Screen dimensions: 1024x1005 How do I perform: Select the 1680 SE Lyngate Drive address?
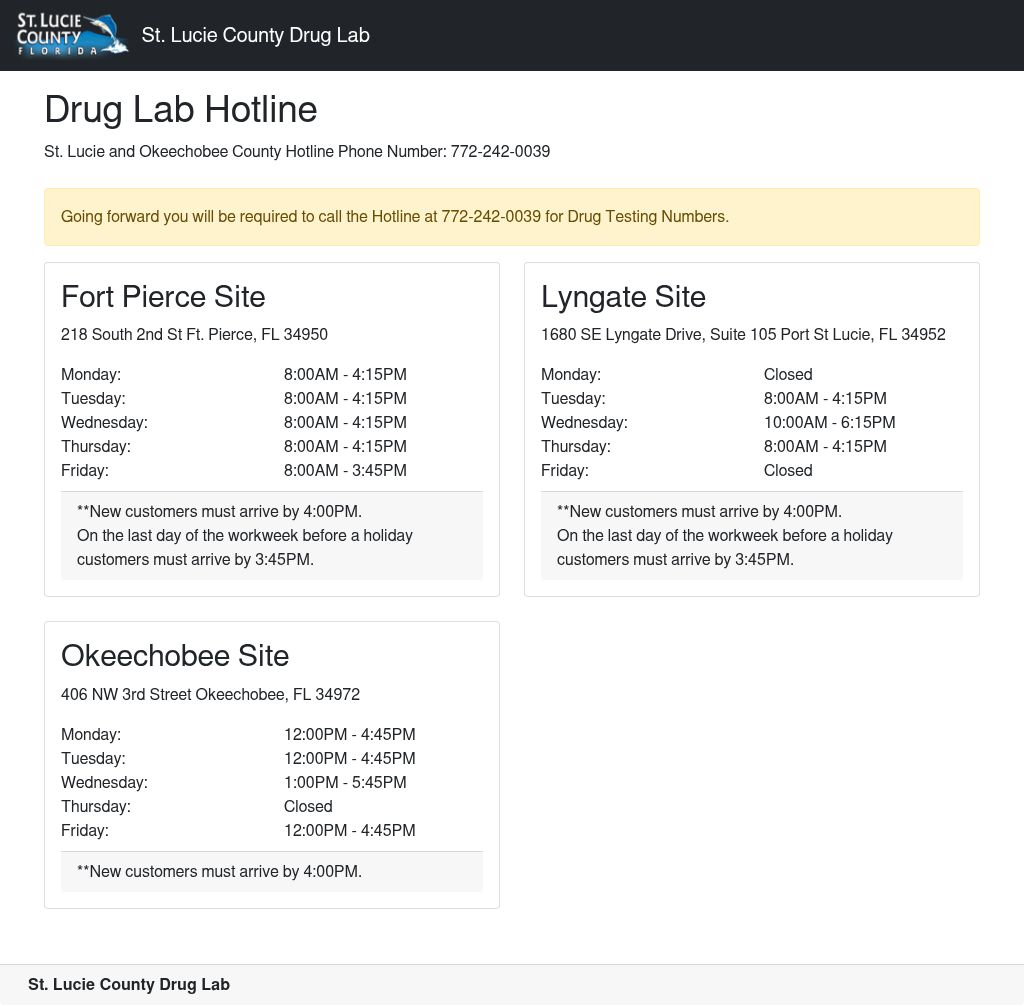point(743,335)
